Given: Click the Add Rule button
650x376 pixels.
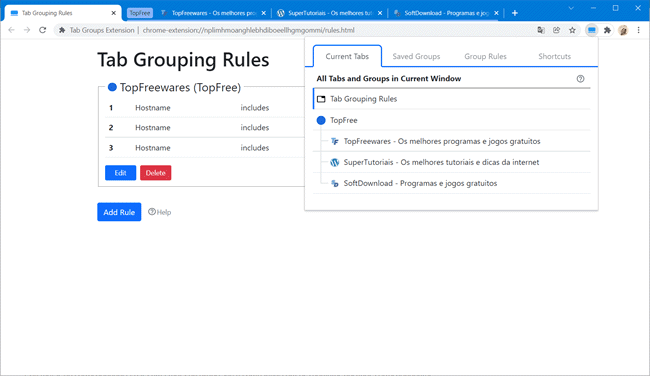Looking at the screenshot, I should (119, 212).
